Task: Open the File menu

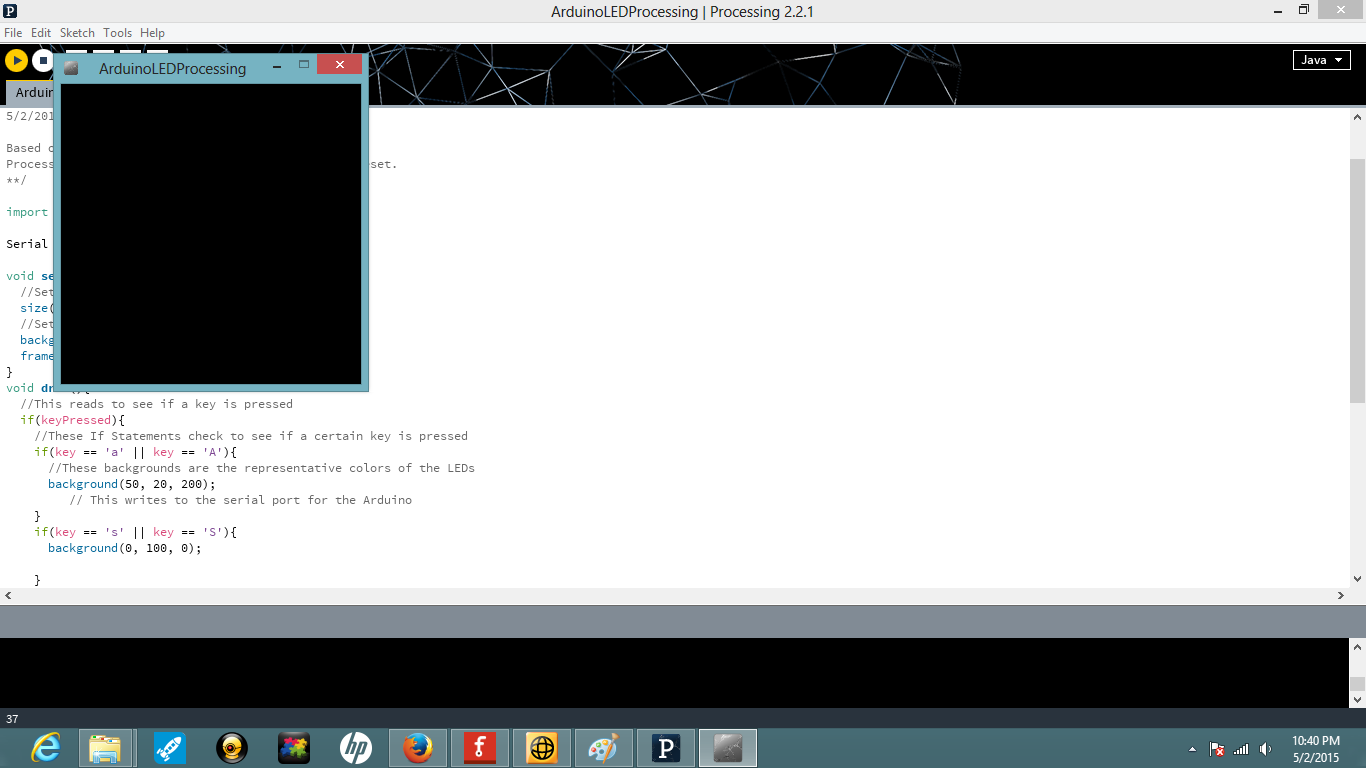Action: click(13, 33)
